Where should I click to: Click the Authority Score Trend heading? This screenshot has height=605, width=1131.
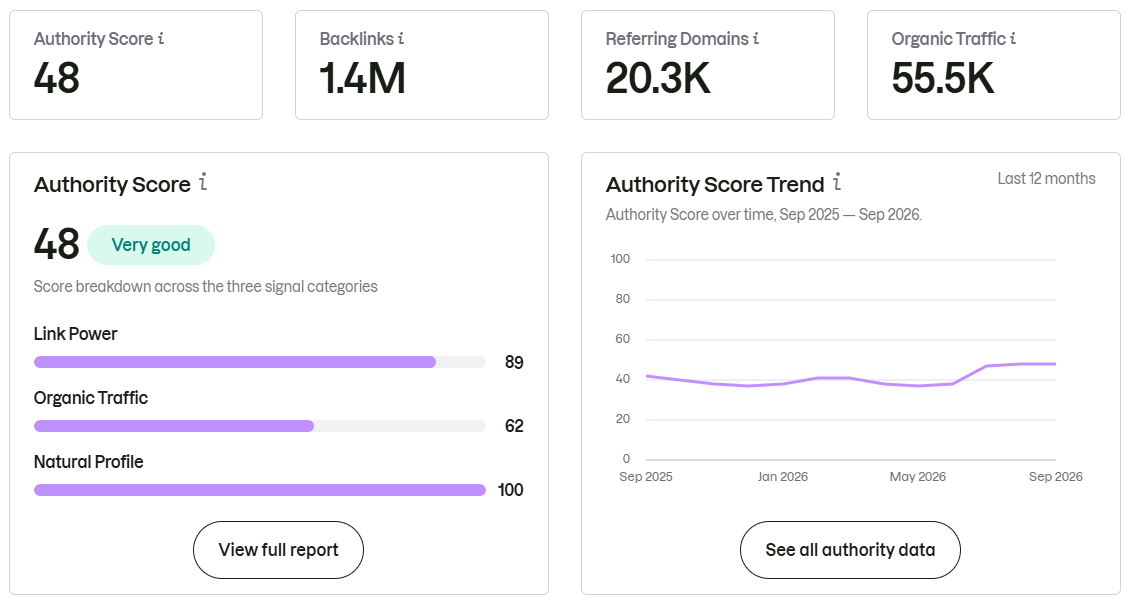point(715,185)
